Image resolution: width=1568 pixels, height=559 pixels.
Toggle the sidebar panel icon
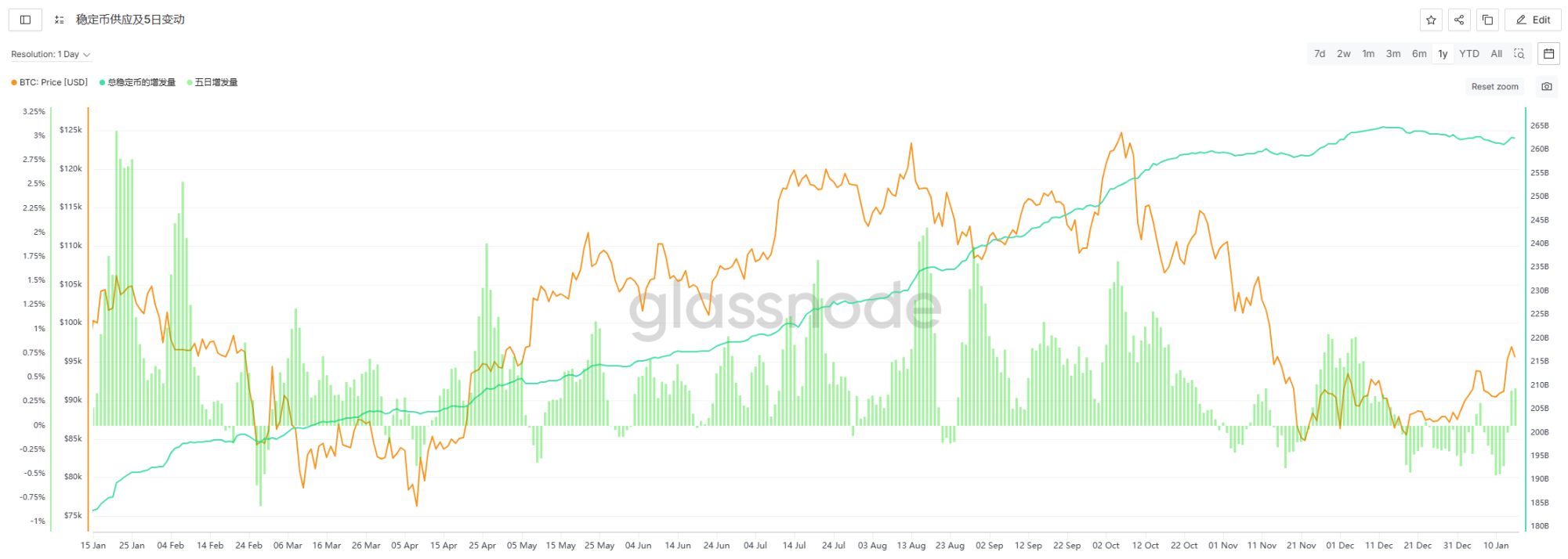click(x=25, y=20)
